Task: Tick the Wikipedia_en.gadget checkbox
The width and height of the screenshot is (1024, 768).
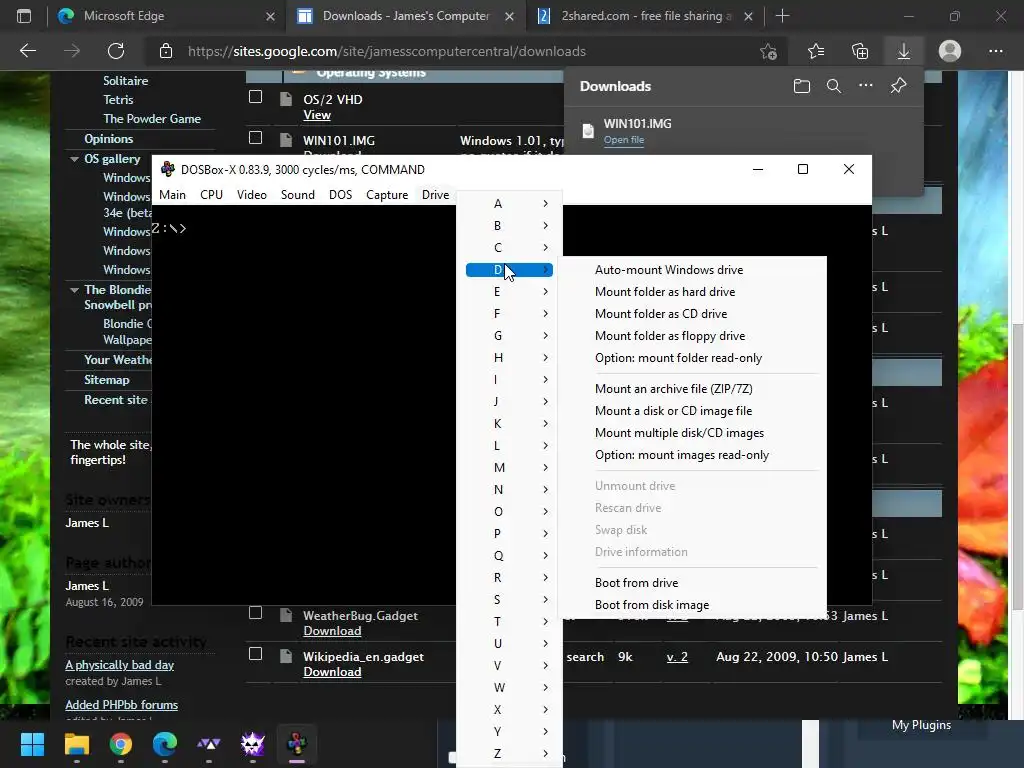Action: (x=255, y=654)
